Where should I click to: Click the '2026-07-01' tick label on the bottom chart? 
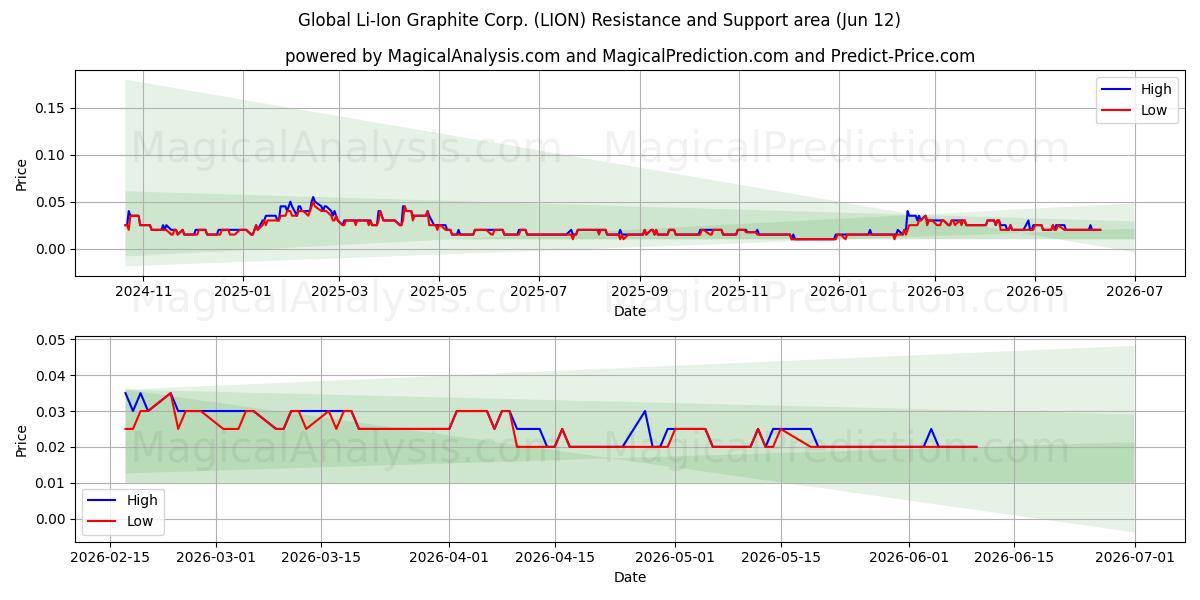point(1135,557)
